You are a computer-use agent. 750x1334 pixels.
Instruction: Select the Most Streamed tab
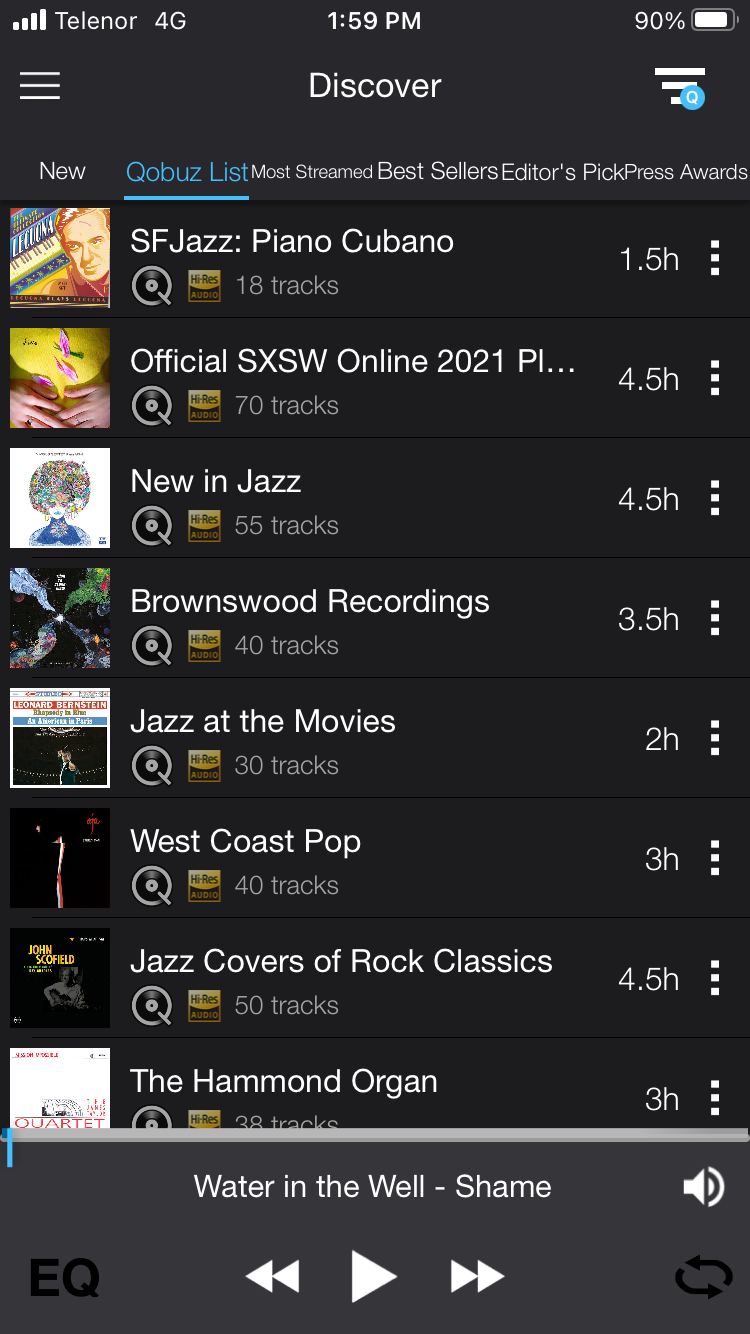click(x=311, y=172)
